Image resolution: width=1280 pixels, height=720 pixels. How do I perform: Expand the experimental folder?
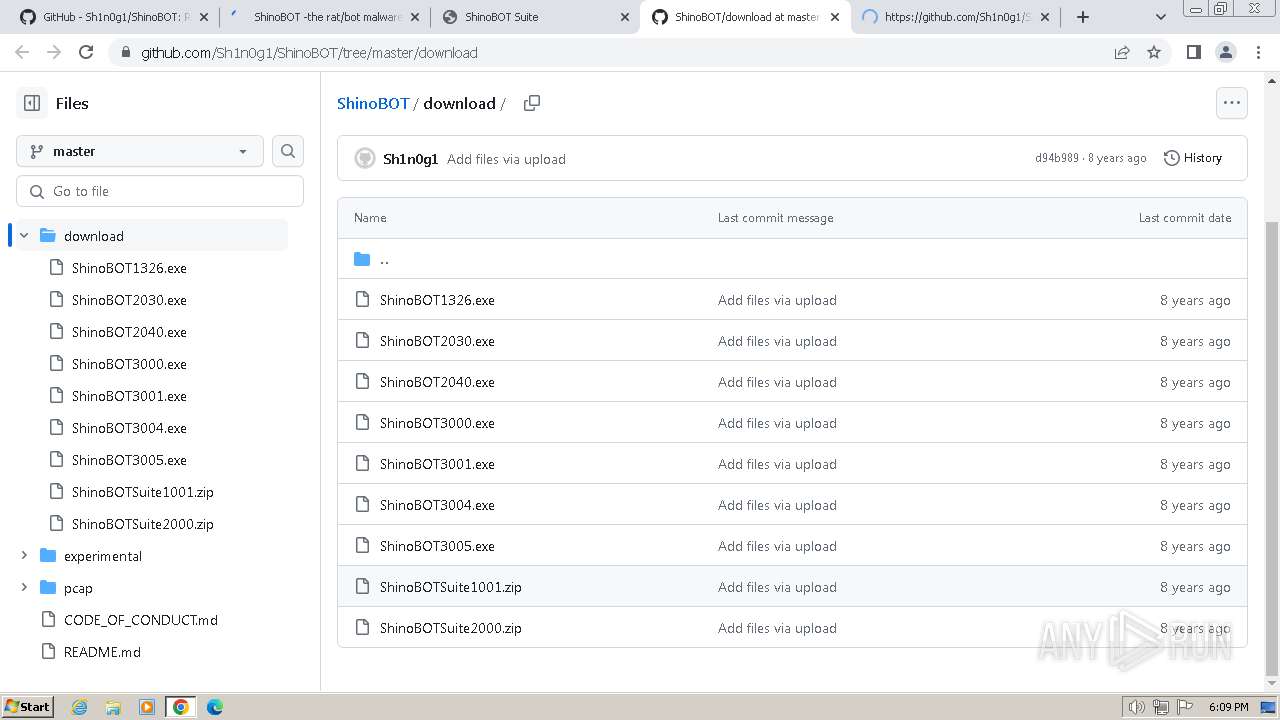click(24, 556)
